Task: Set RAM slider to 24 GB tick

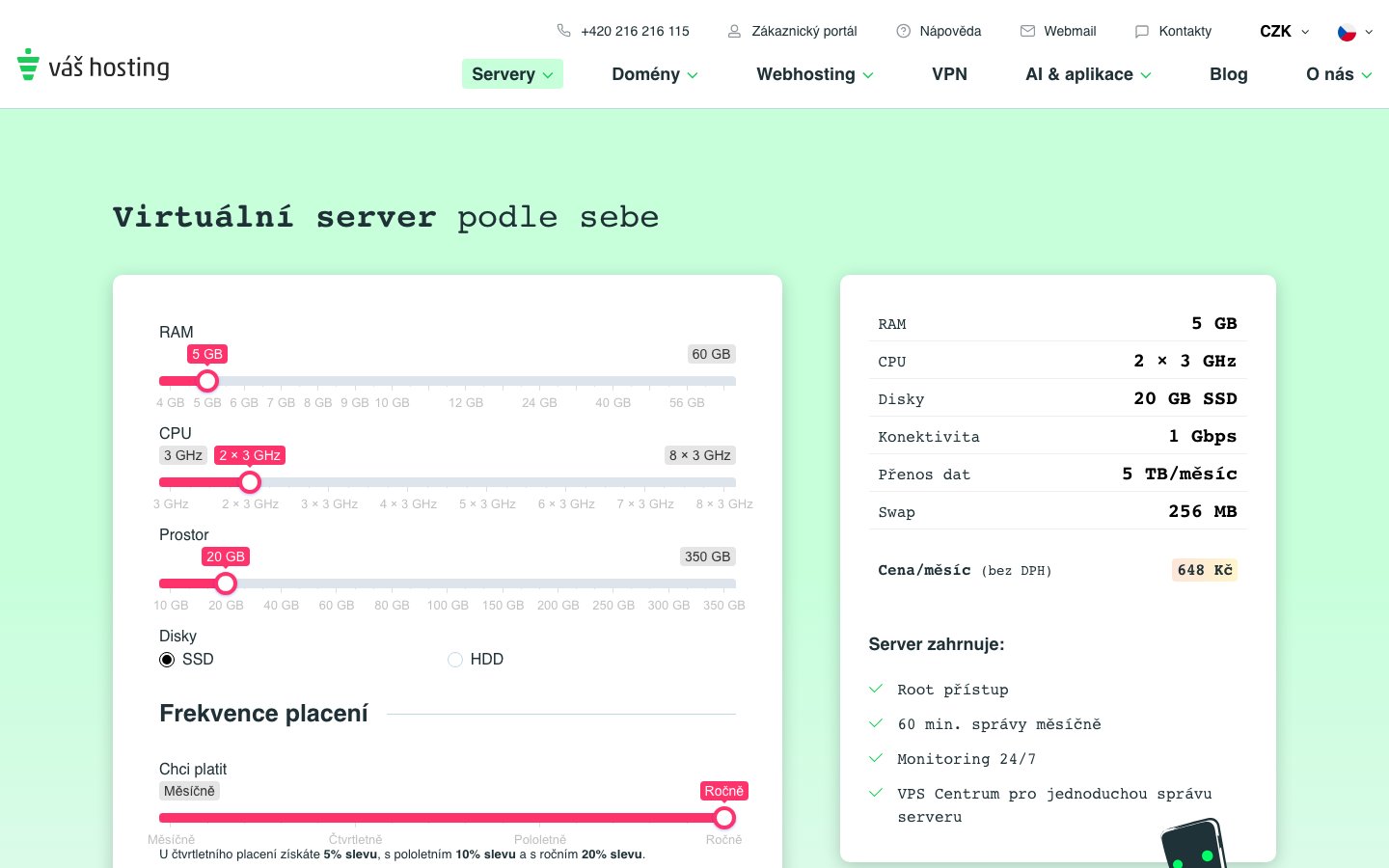Action: click(x=539, y=402)
